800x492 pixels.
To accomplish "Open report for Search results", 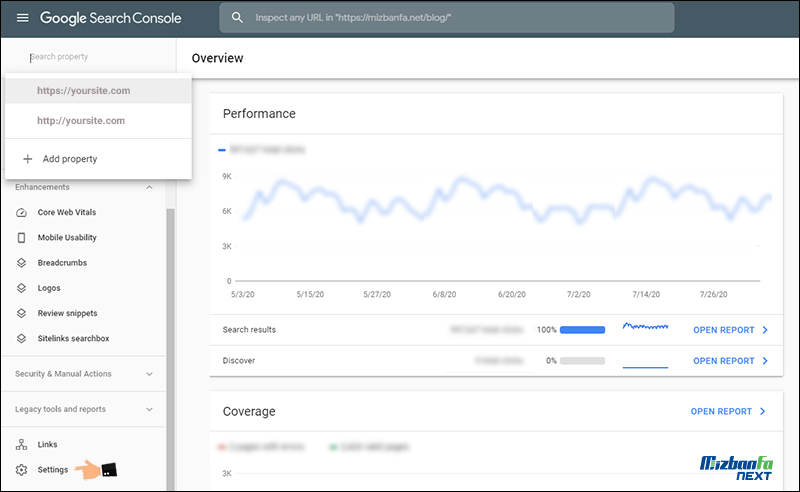I will pyautogui.click(x=723, y=330).
